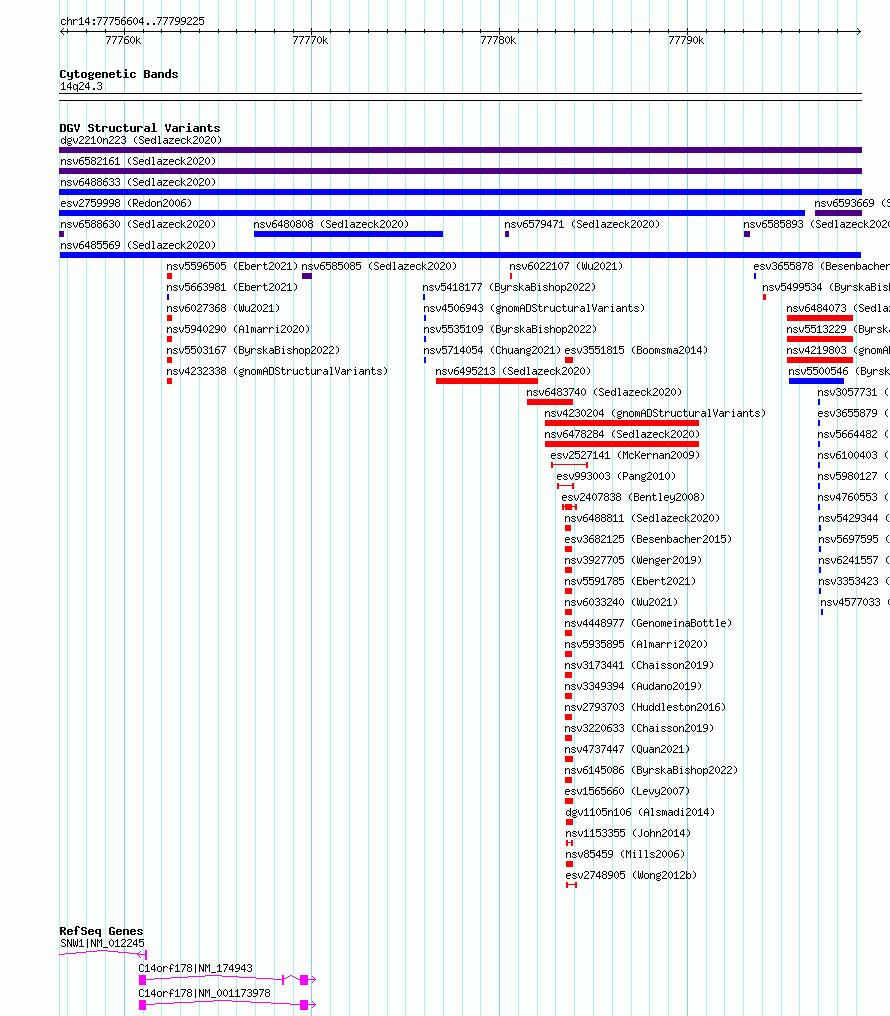Screen dimensions: 890x1016
Task: Open nsv4577033 variant label
Action: 854,603
